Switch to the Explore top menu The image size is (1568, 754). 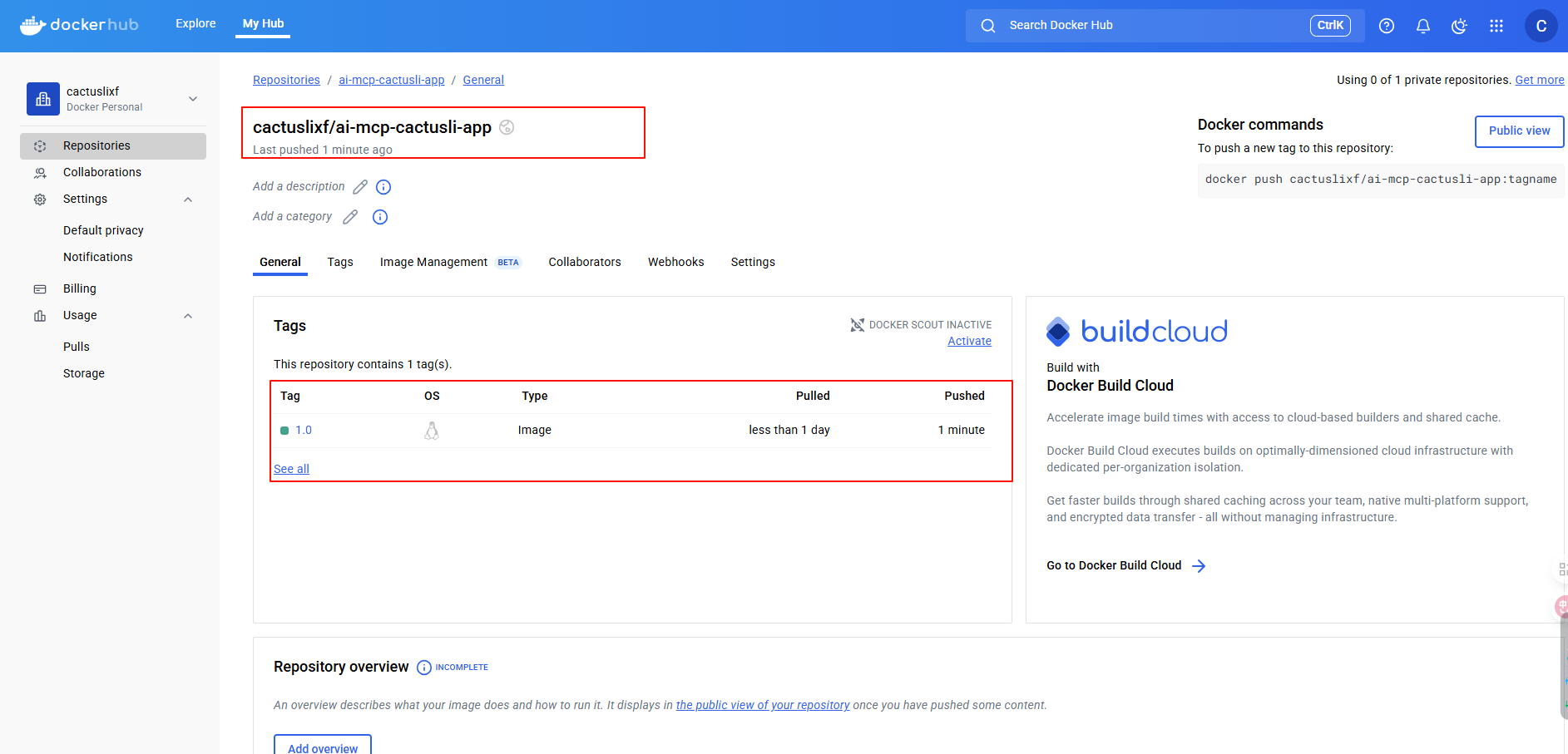[x=195, y=23]
